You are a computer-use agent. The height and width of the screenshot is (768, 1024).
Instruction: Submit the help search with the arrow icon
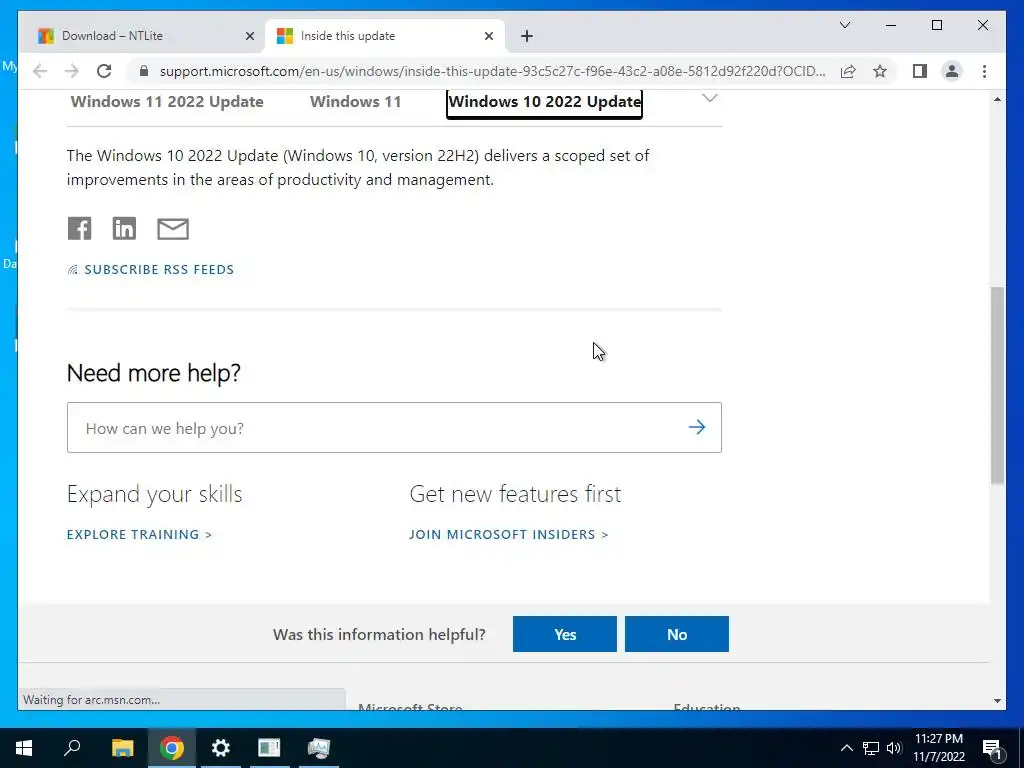tap(697, 427)
